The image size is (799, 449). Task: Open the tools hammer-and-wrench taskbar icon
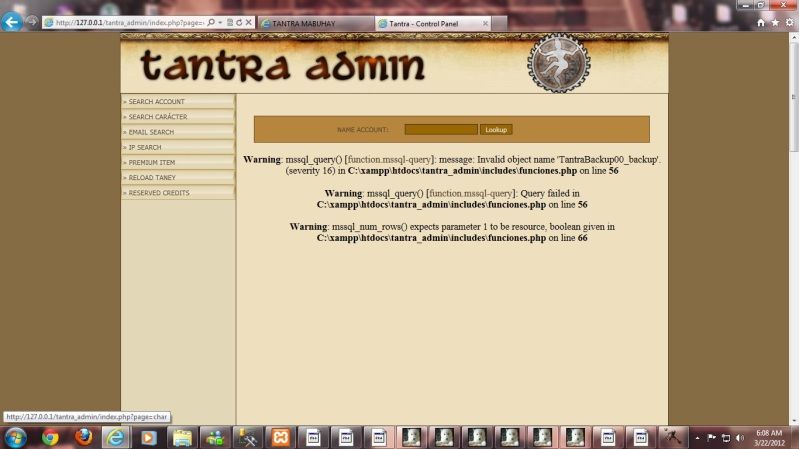pyautogui.click(x=248, y=437)
